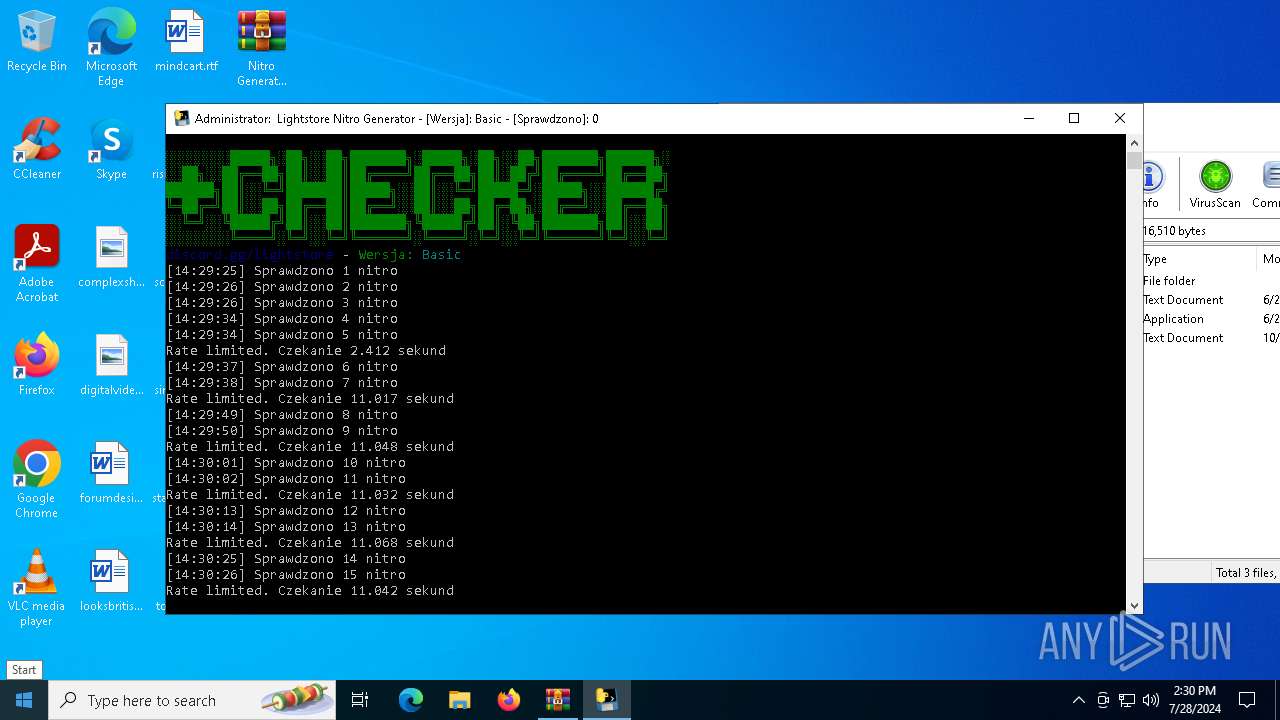Click 'Rate limited. Czekanie 2.412 sekund' line
The width and height of the screenshot is (1280, 720).
point(306,351)
